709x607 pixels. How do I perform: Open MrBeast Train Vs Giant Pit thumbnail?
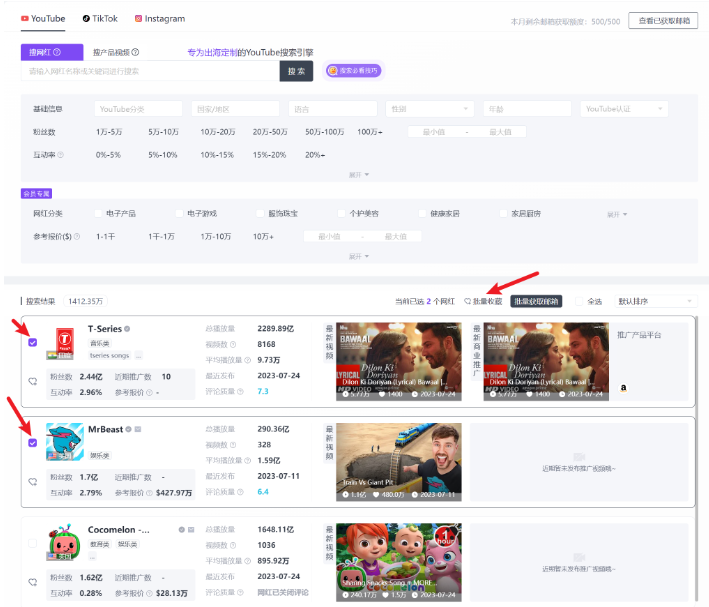click(399, 462)
